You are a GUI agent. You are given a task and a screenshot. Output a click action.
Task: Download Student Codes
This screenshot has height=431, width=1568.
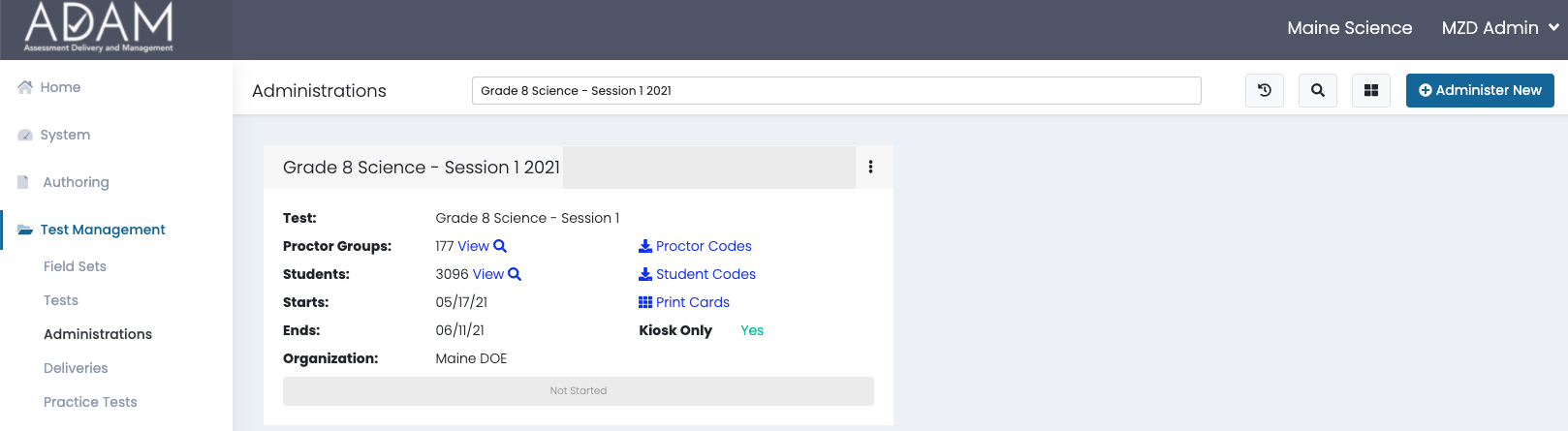click(697, 274)
